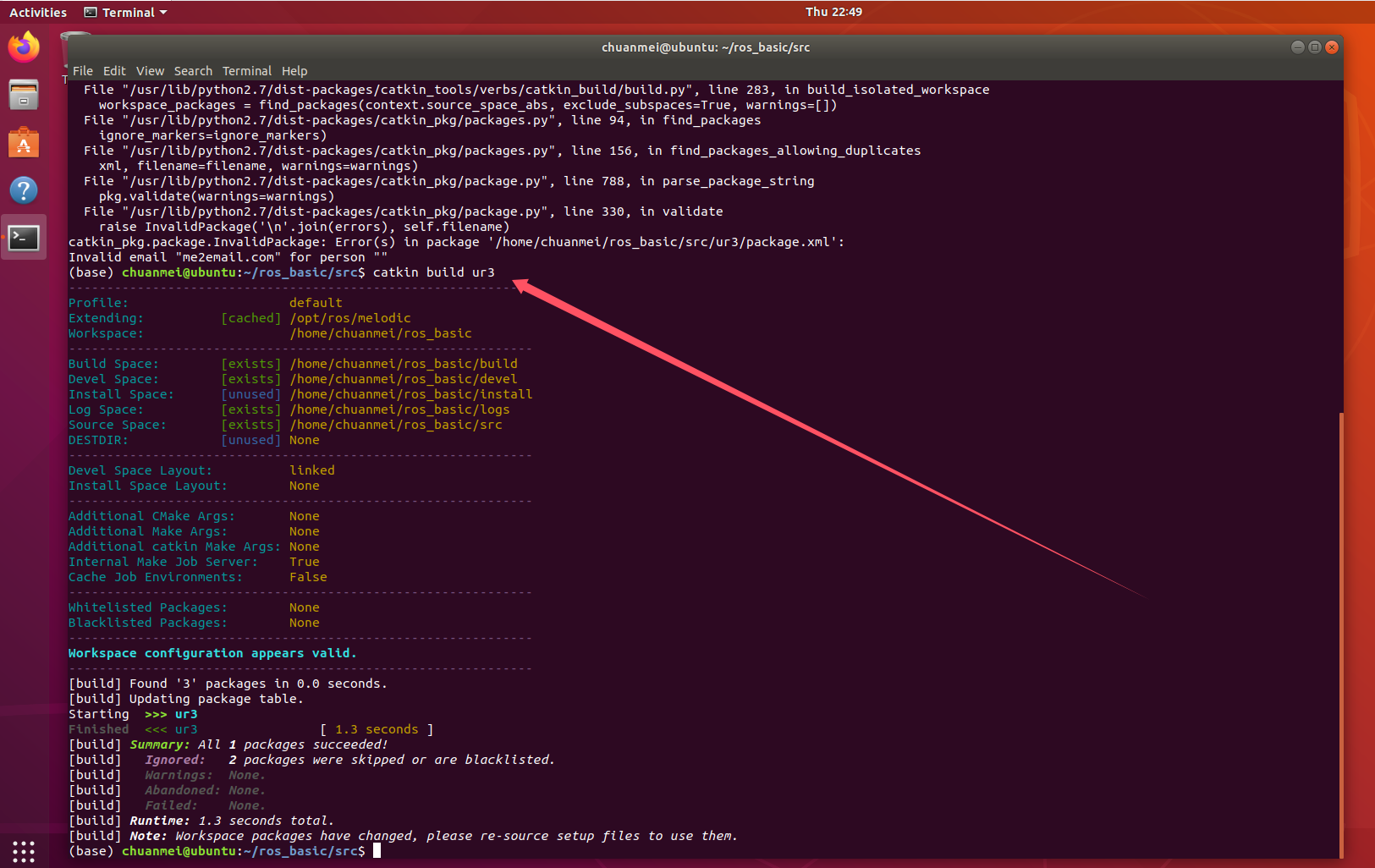This screenshot has width=1375, height=868.
Task: Open the Show Applications grid
Action: 23,851
